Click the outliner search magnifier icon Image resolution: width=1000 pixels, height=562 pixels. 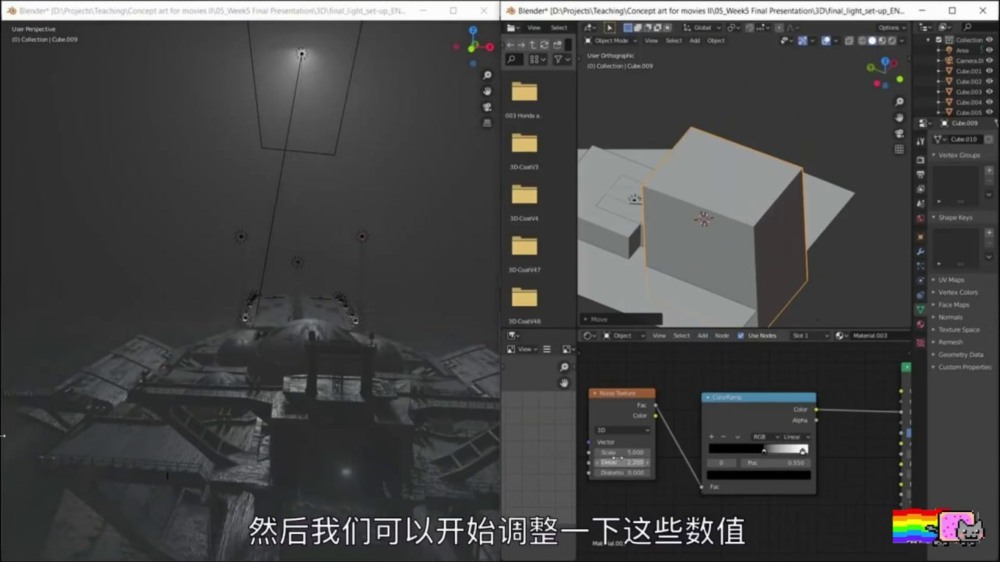pos(967,27)
